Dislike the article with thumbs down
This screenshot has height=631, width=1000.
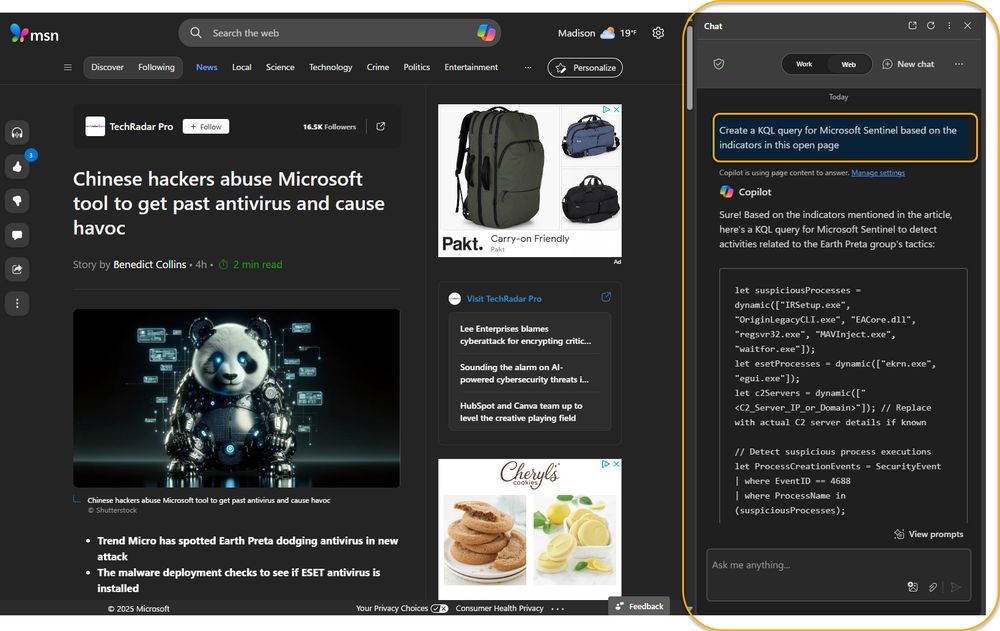17,201
